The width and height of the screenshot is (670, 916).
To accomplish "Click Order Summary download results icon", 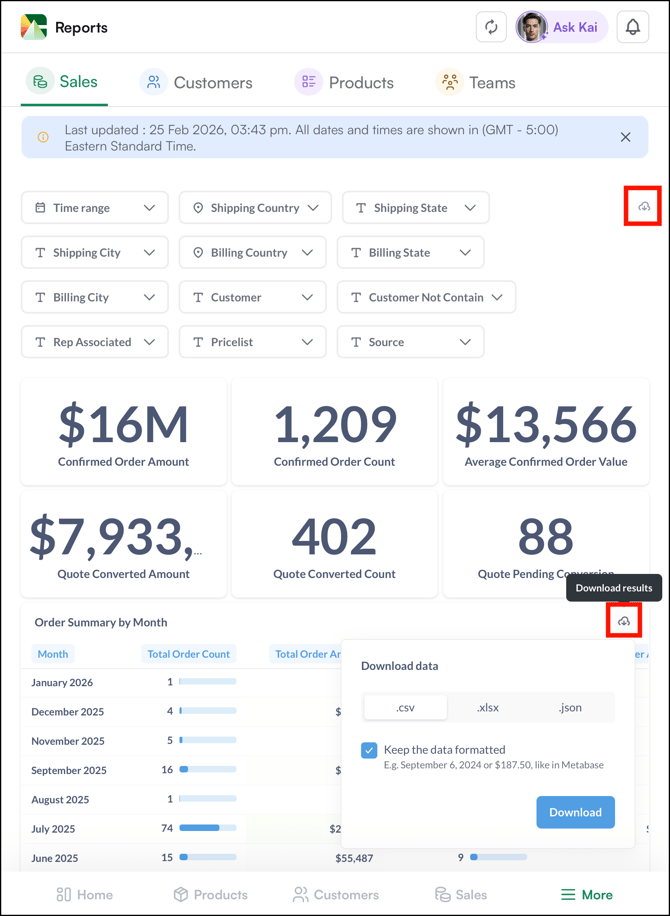I will point(624,622).
